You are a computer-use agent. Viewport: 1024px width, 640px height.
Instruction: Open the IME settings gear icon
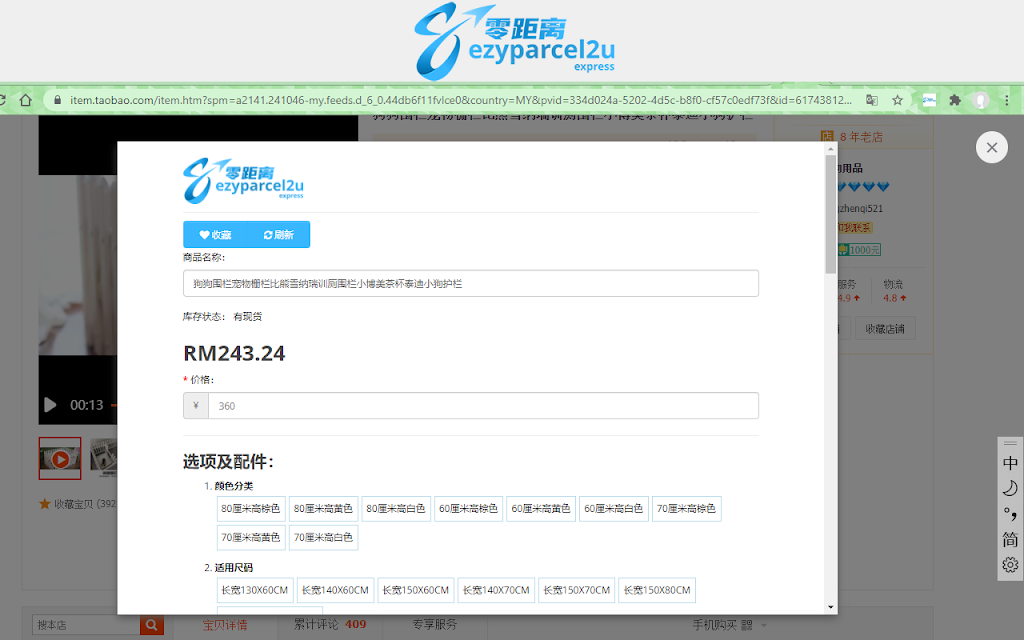[x=1010, y=564]
